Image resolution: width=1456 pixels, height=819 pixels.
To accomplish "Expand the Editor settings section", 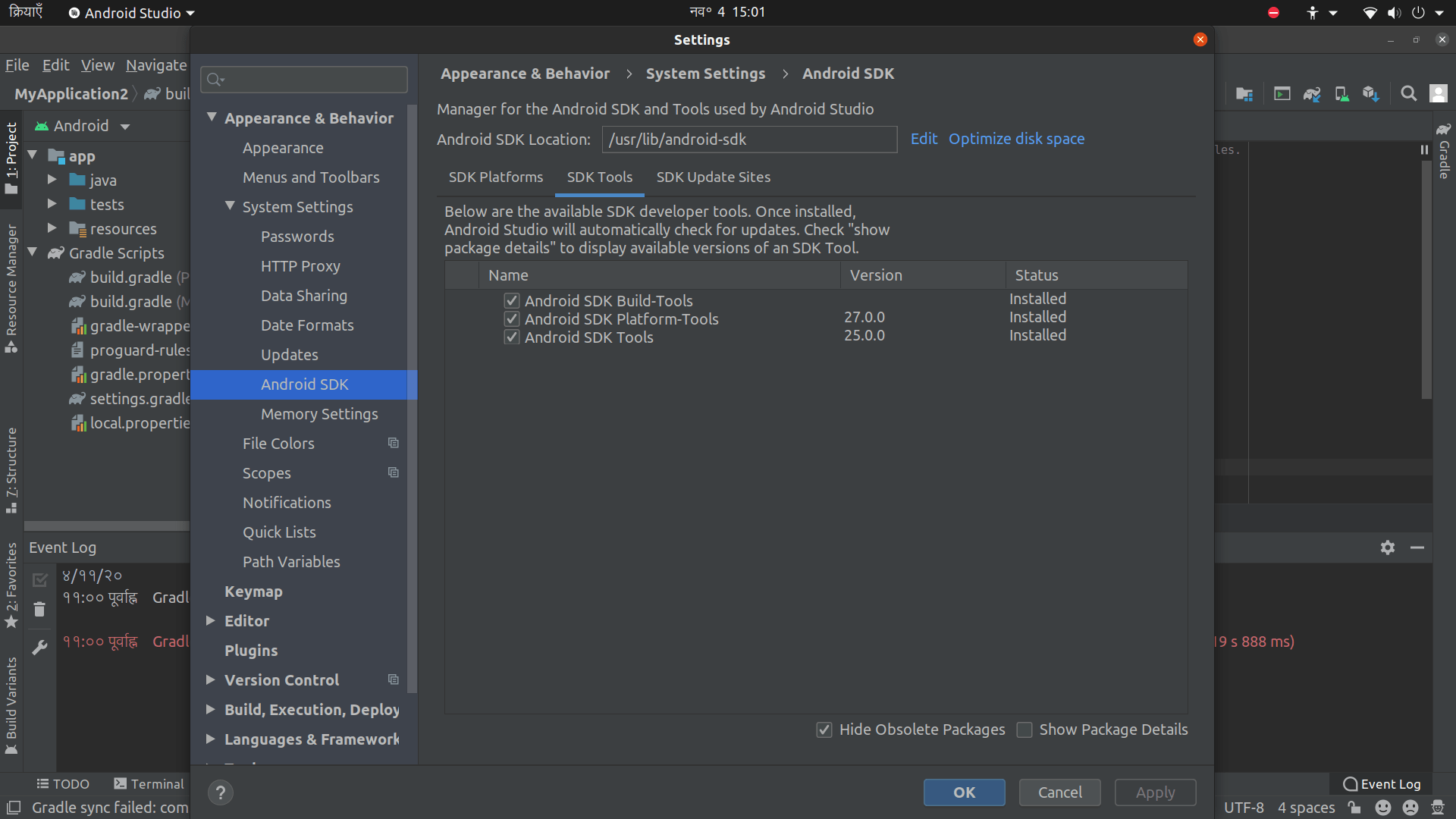I will click(212, 620).
